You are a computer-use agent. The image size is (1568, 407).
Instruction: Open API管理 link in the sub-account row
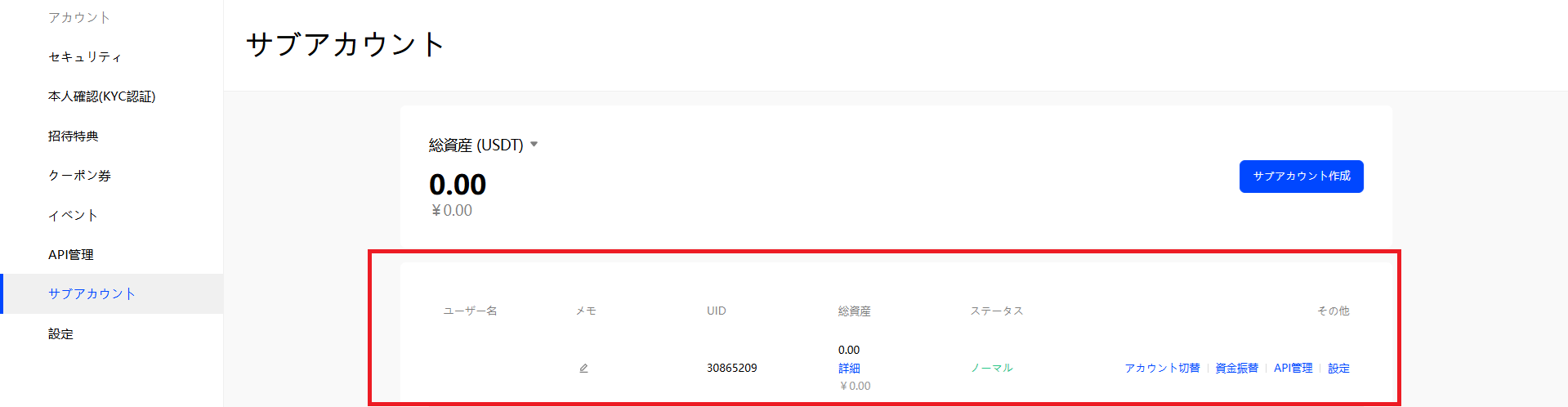1293,369
